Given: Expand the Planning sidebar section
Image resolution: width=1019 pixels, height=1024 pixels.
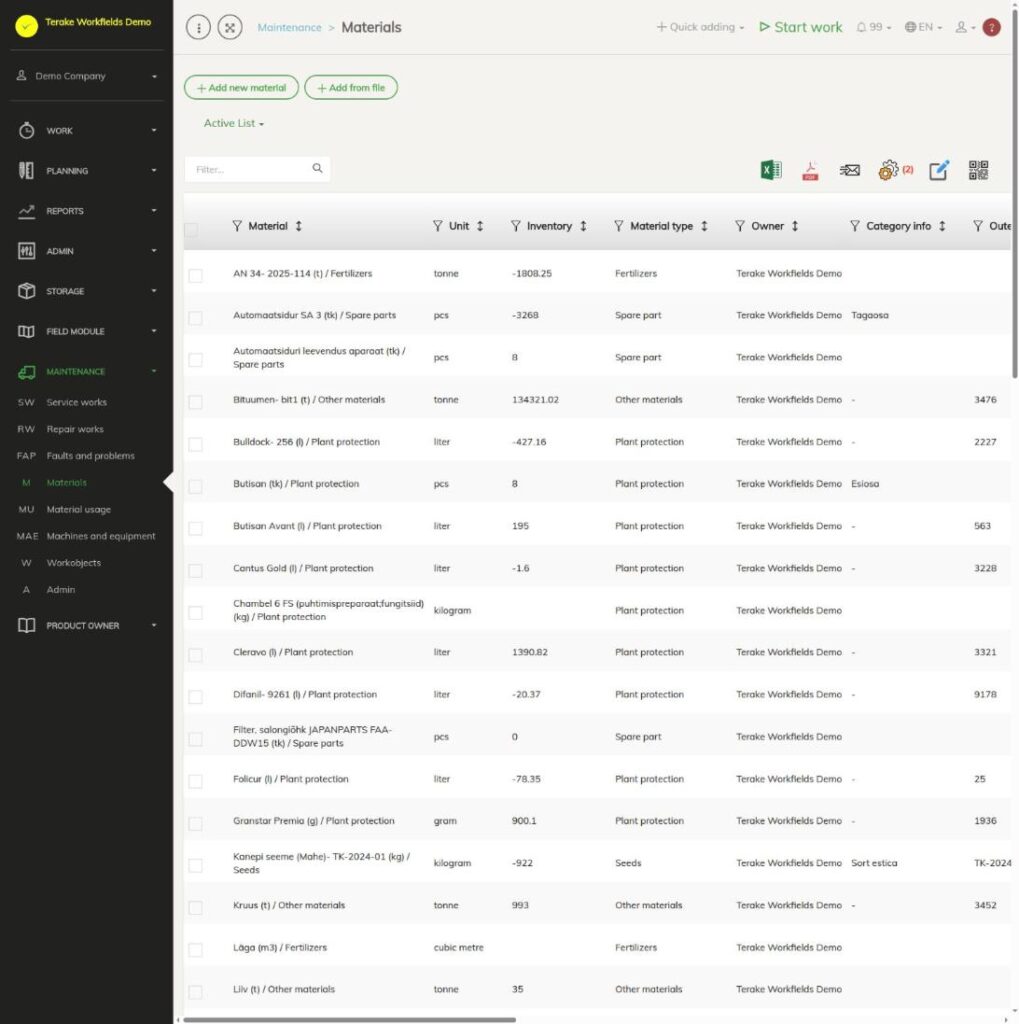Looking at the screenshot, I should (87, 170).
